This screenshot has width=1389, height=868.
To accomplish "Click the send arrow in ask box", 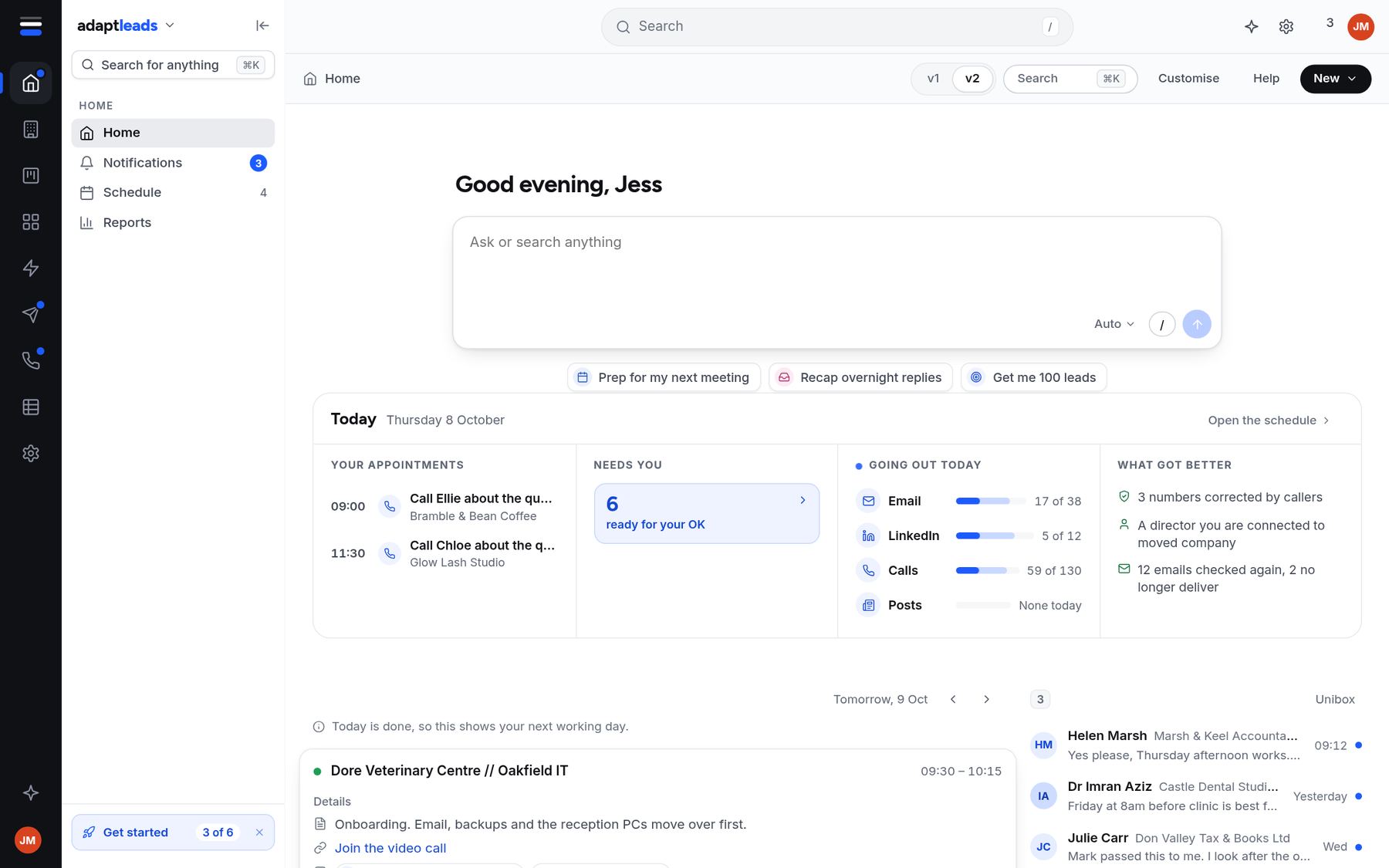I will (x=1197, y=324).
